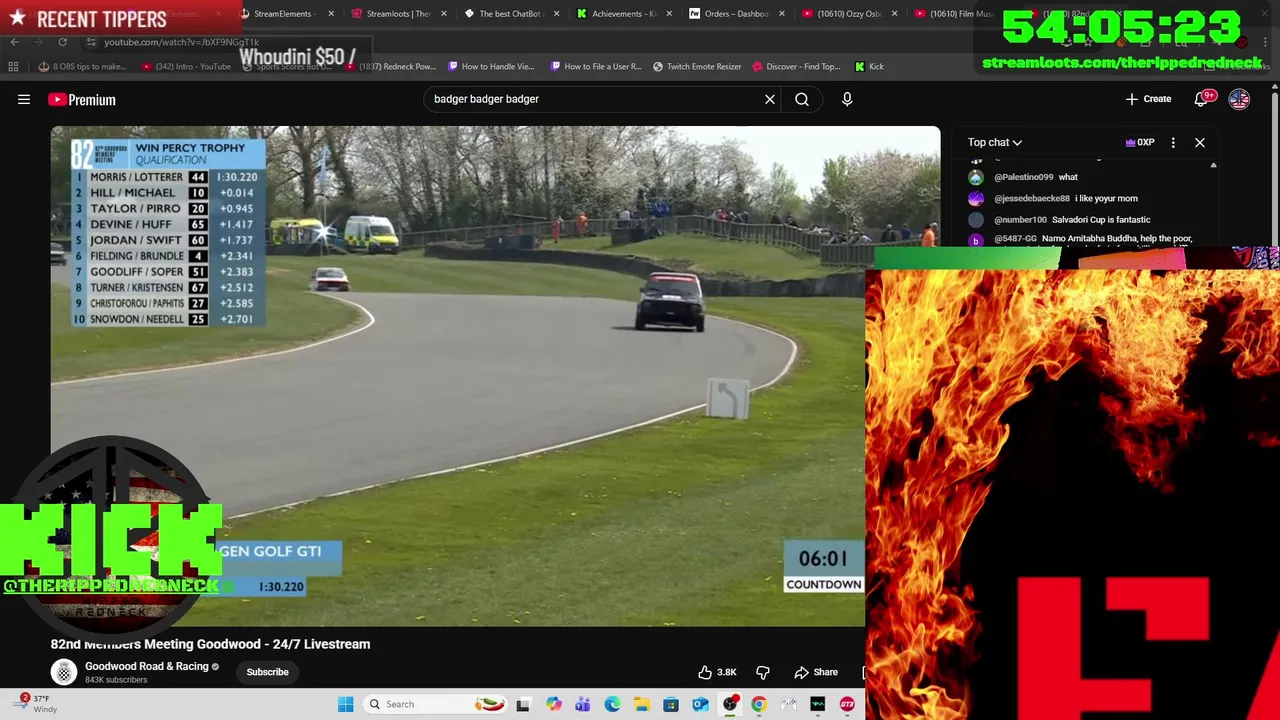
Task: Expand the Top chat dropdown
Action: [995, 142]
